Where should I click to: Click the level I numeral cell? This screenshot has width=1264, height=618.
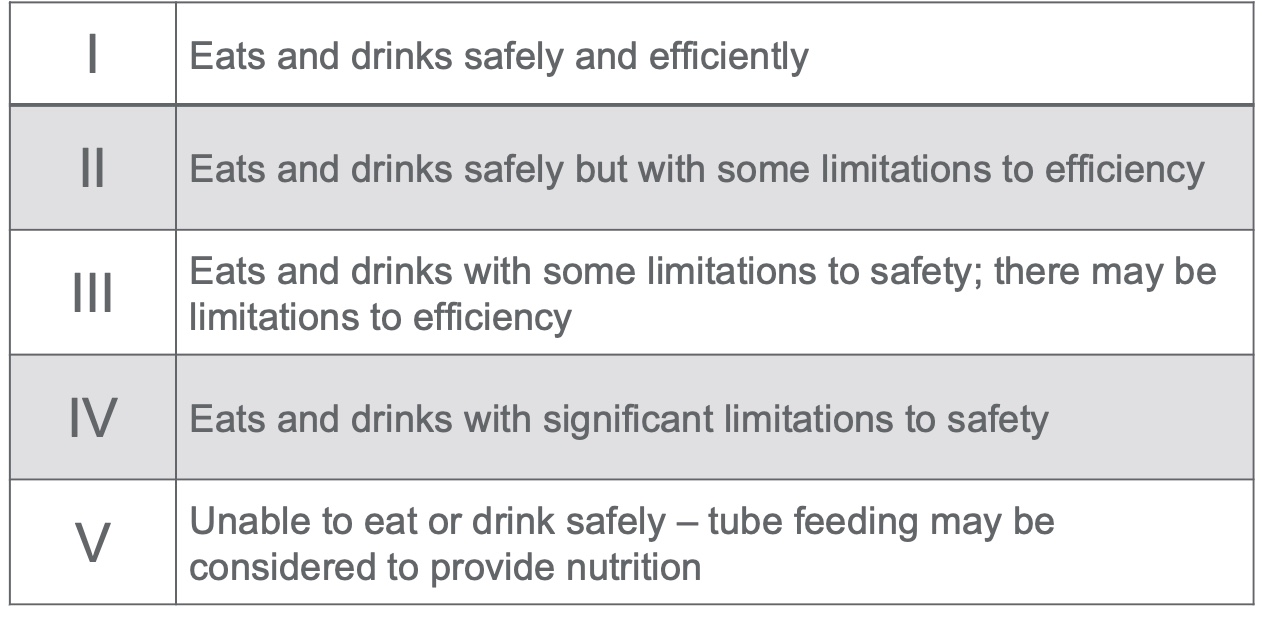(x=93, y=54)
